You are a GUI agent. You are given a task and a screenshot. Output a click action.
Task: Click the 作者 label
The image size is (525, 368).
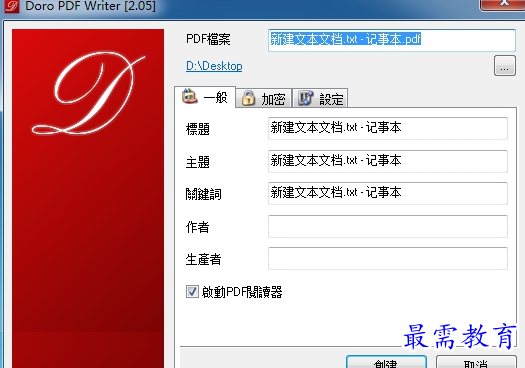tap(198, 227)
